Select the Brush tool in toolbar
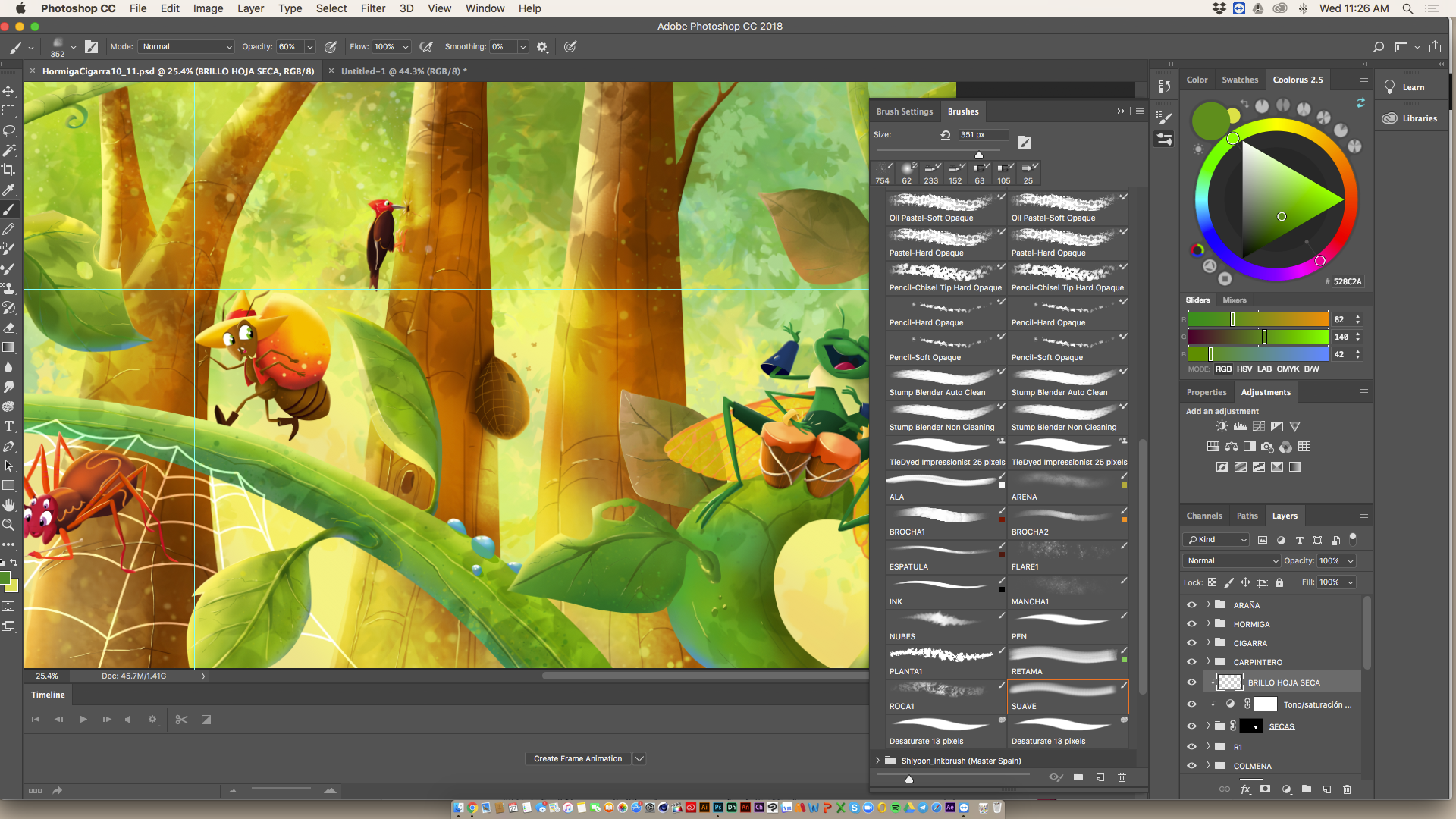 pos(9,209)
